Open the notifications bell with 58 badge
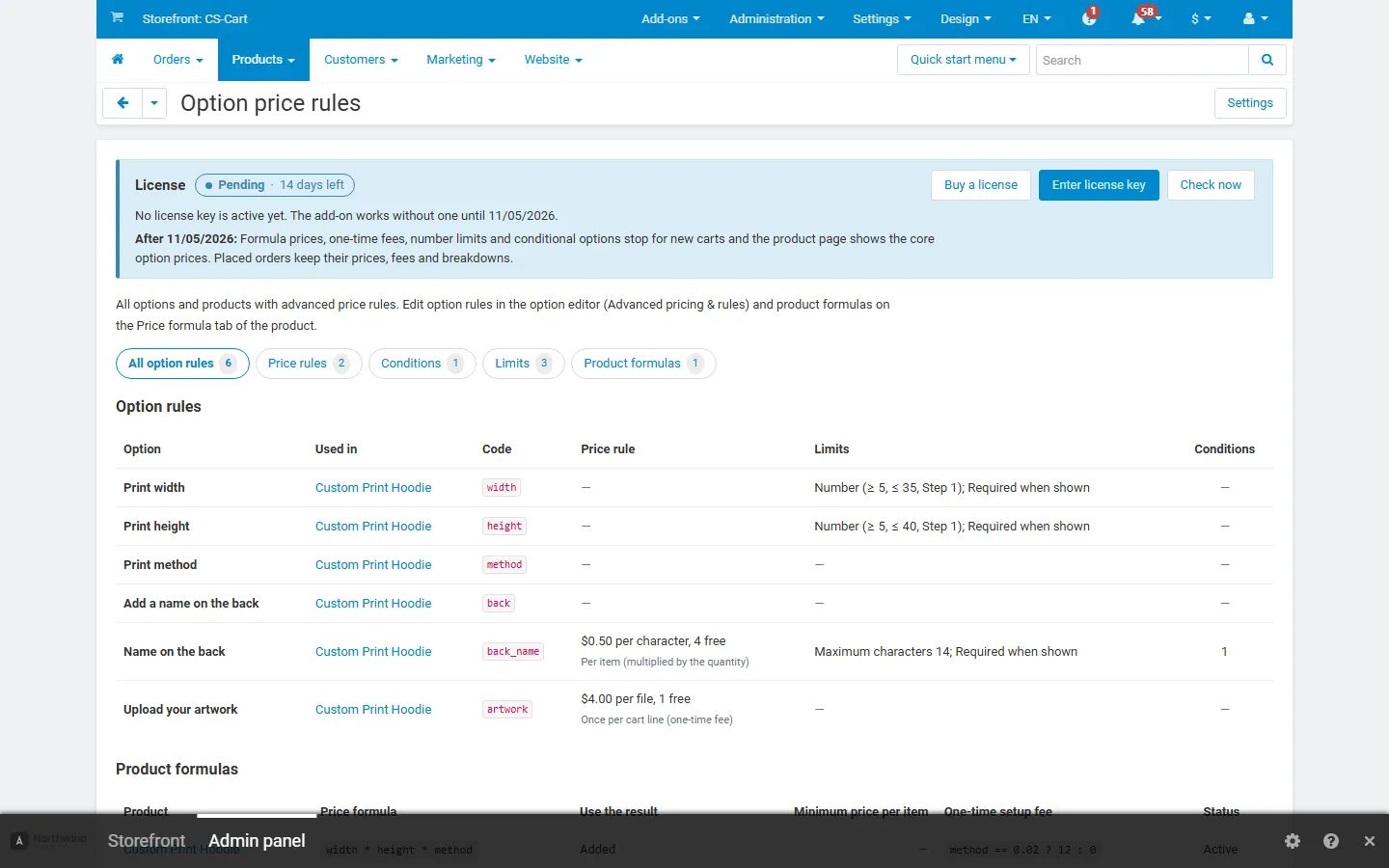 pos(1143,18)
